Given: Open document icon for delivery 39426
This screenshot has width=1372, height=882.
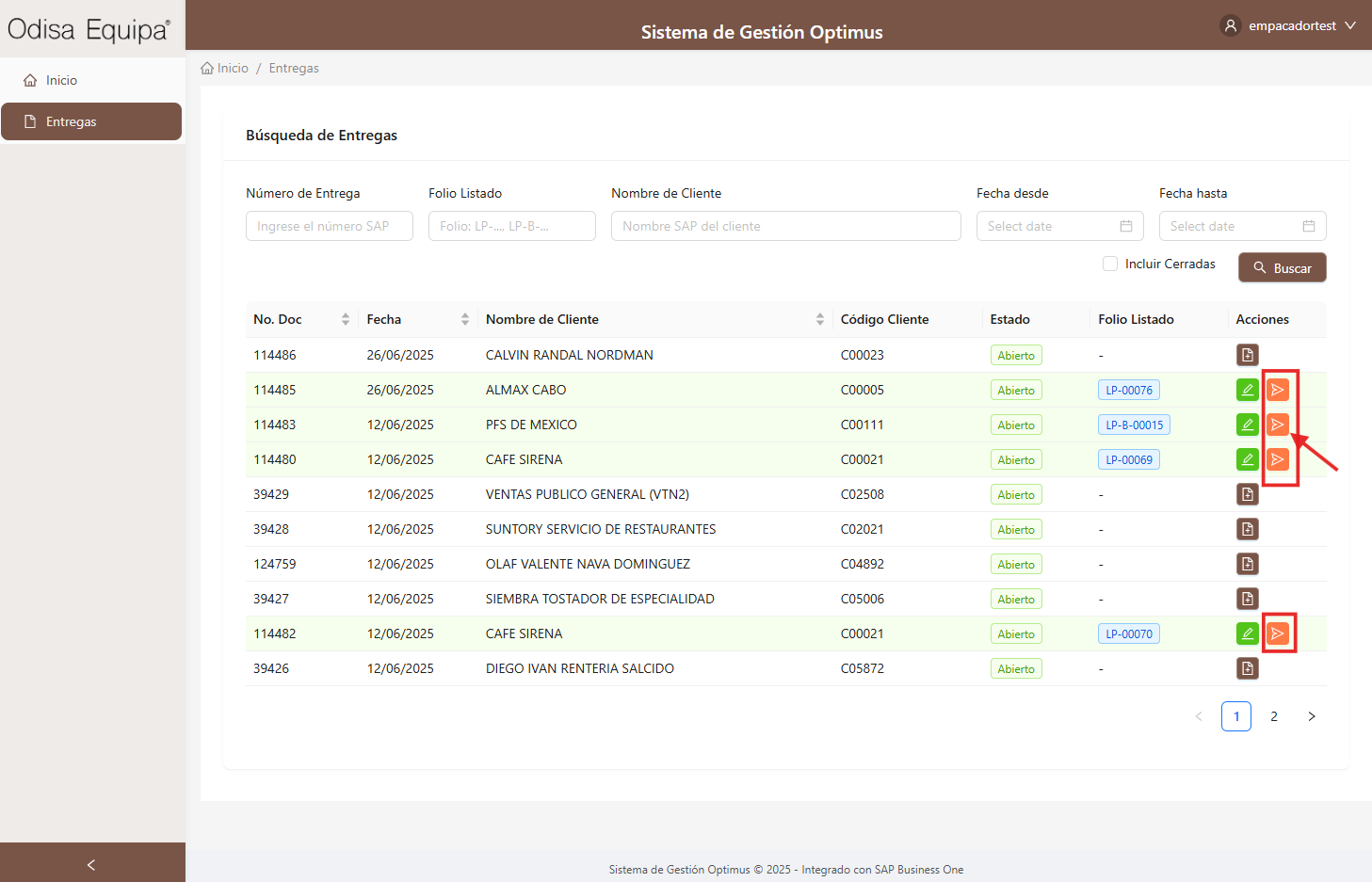Looking at the screenshot, I should pyautogui.click(x=1247, y=668).
